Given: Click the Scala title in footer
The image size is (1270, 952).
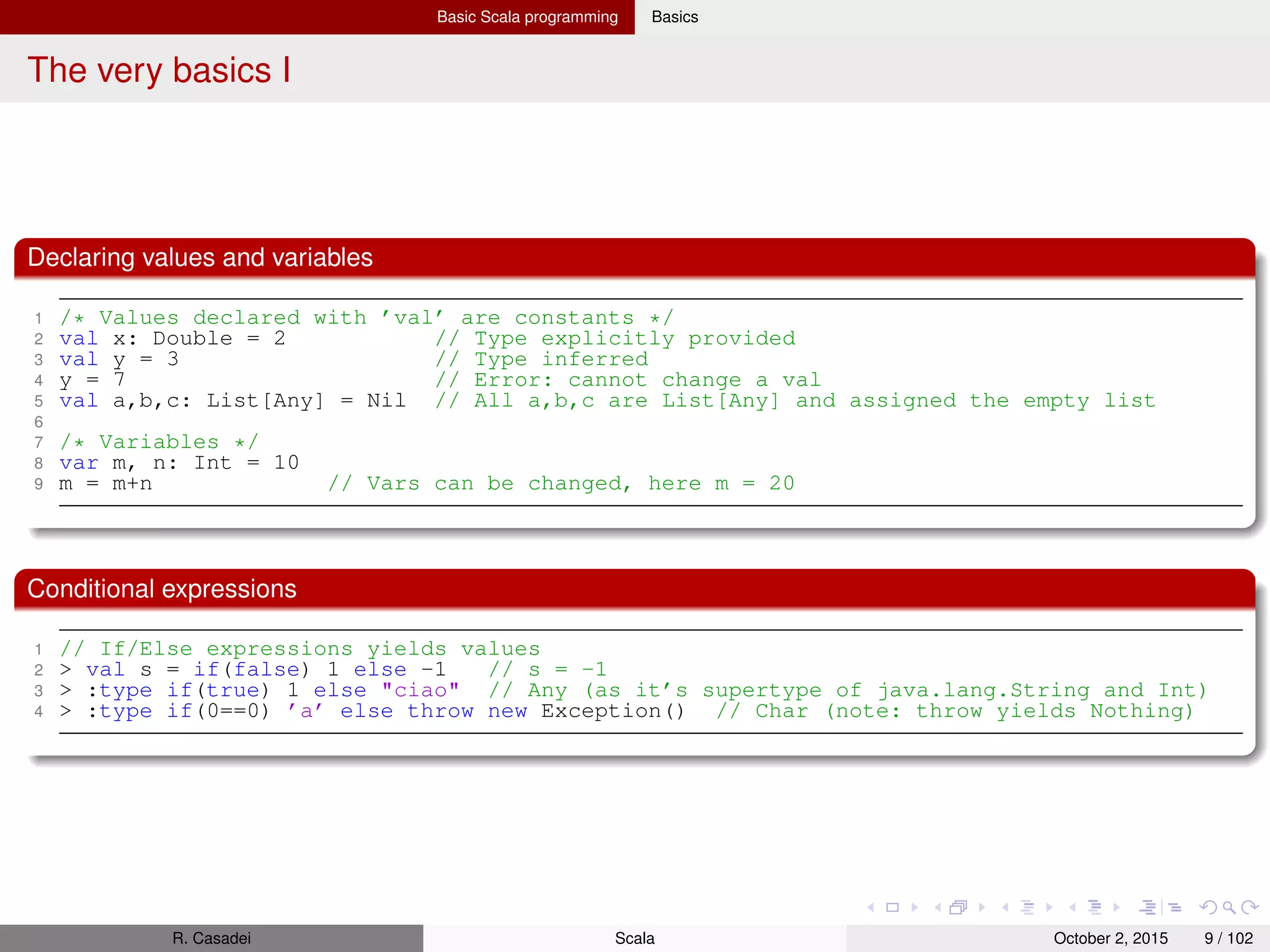Looking at the screenshot, I should (634, 938).
